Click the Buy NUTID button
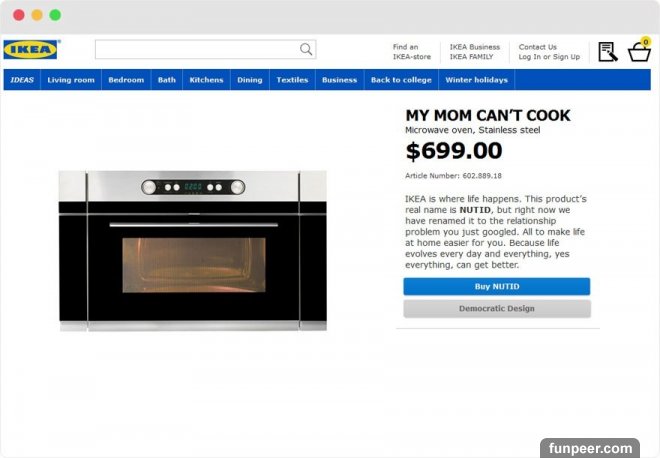Image resolution: width=660 pixels, height=458 pixels. coord(497,286)
